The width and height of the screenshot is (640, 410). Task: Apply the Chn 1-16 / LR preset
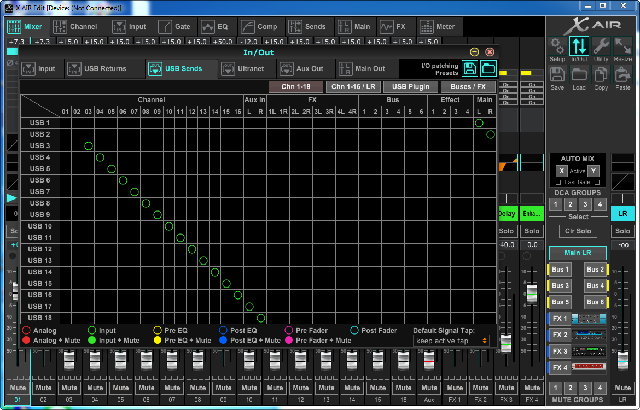point(353,86)
